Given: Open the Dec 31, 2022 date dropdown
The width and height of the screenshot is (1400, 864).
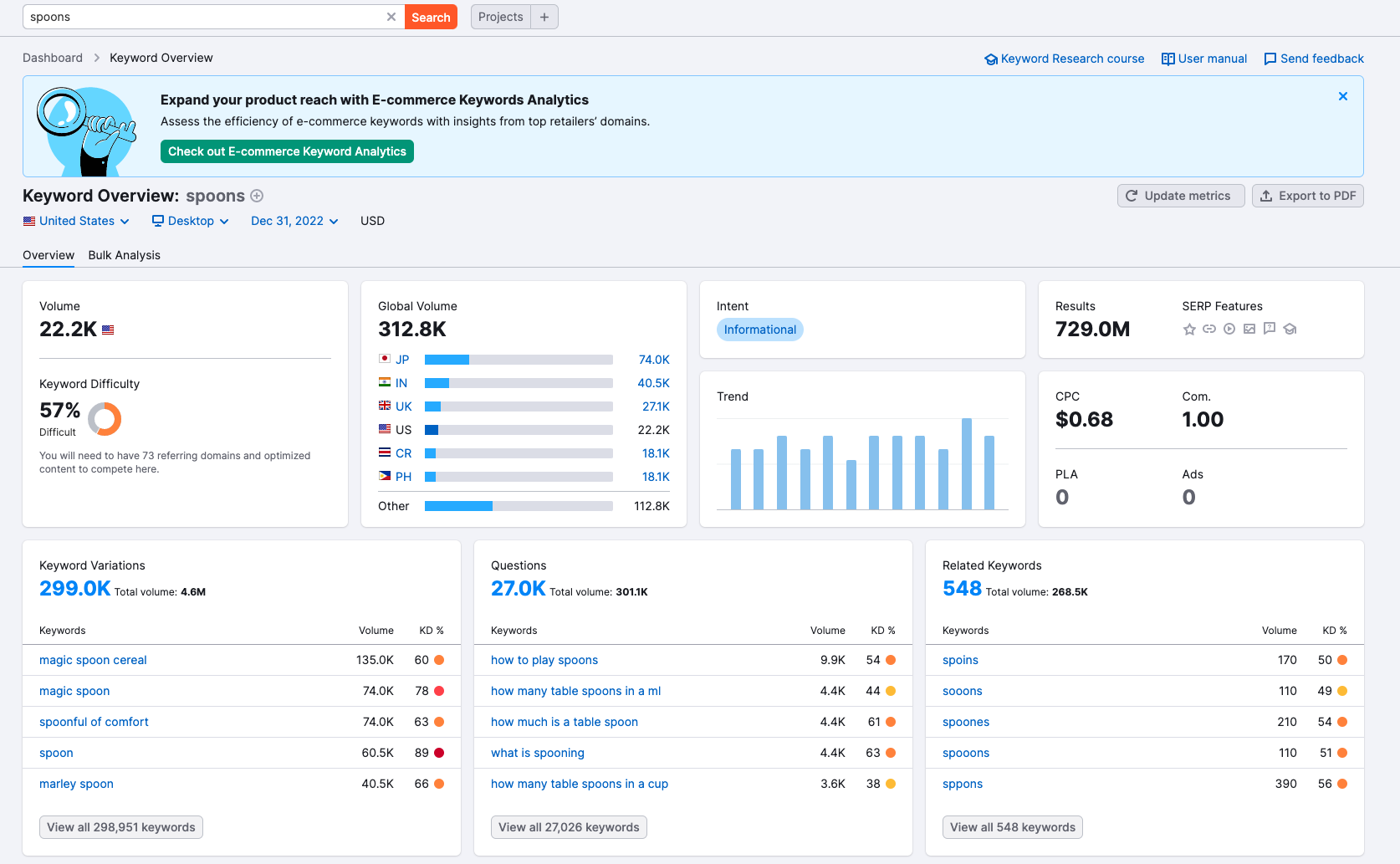Looking at the screenshot, I should [294, 221].
